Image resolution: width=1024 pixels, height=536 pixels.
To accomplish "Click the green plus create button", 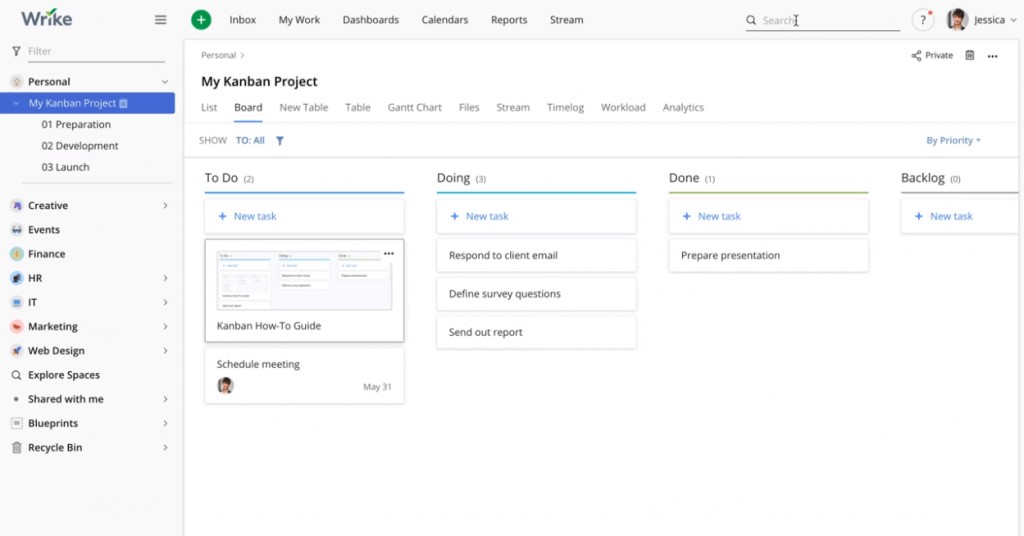I will (x=201, y=20).
